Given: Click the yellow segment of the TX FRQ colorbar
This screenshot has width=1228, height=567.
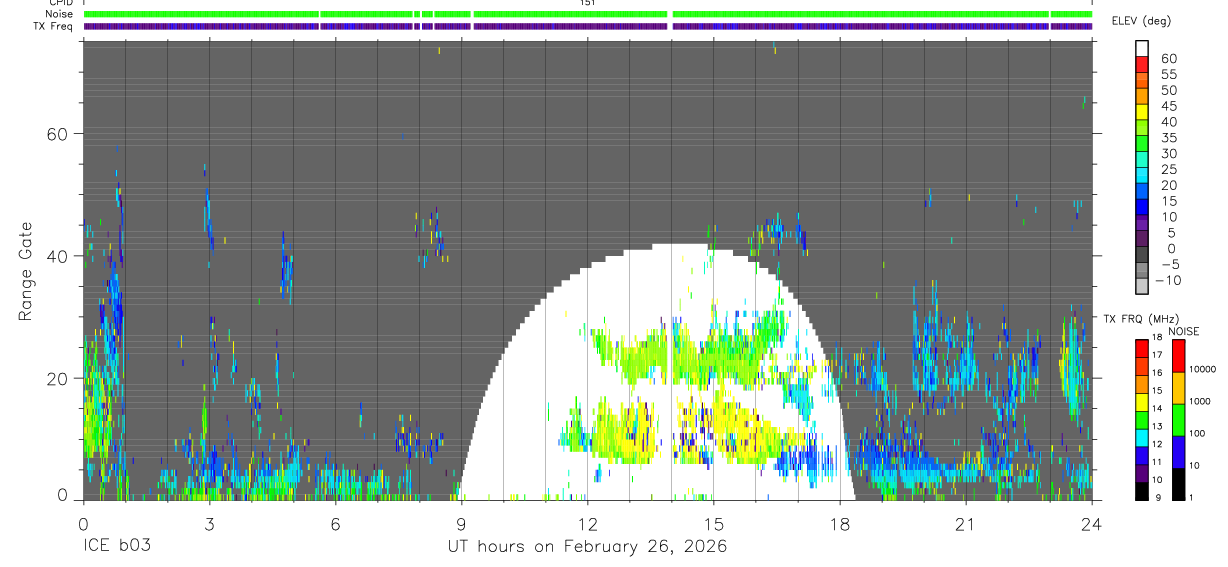Looking at the screenshot, I should coord(1143,400).
